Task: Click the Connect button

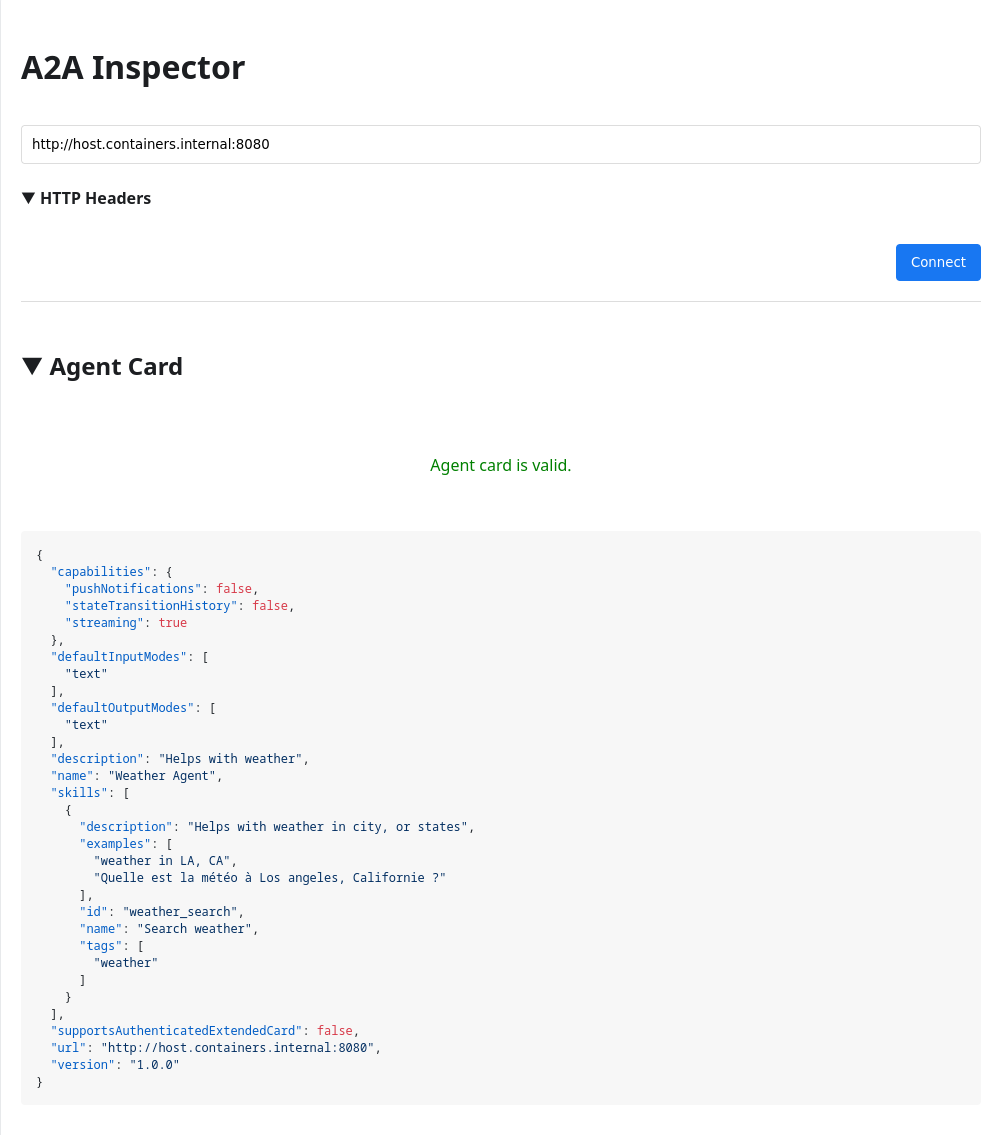Action: point(938,262)
